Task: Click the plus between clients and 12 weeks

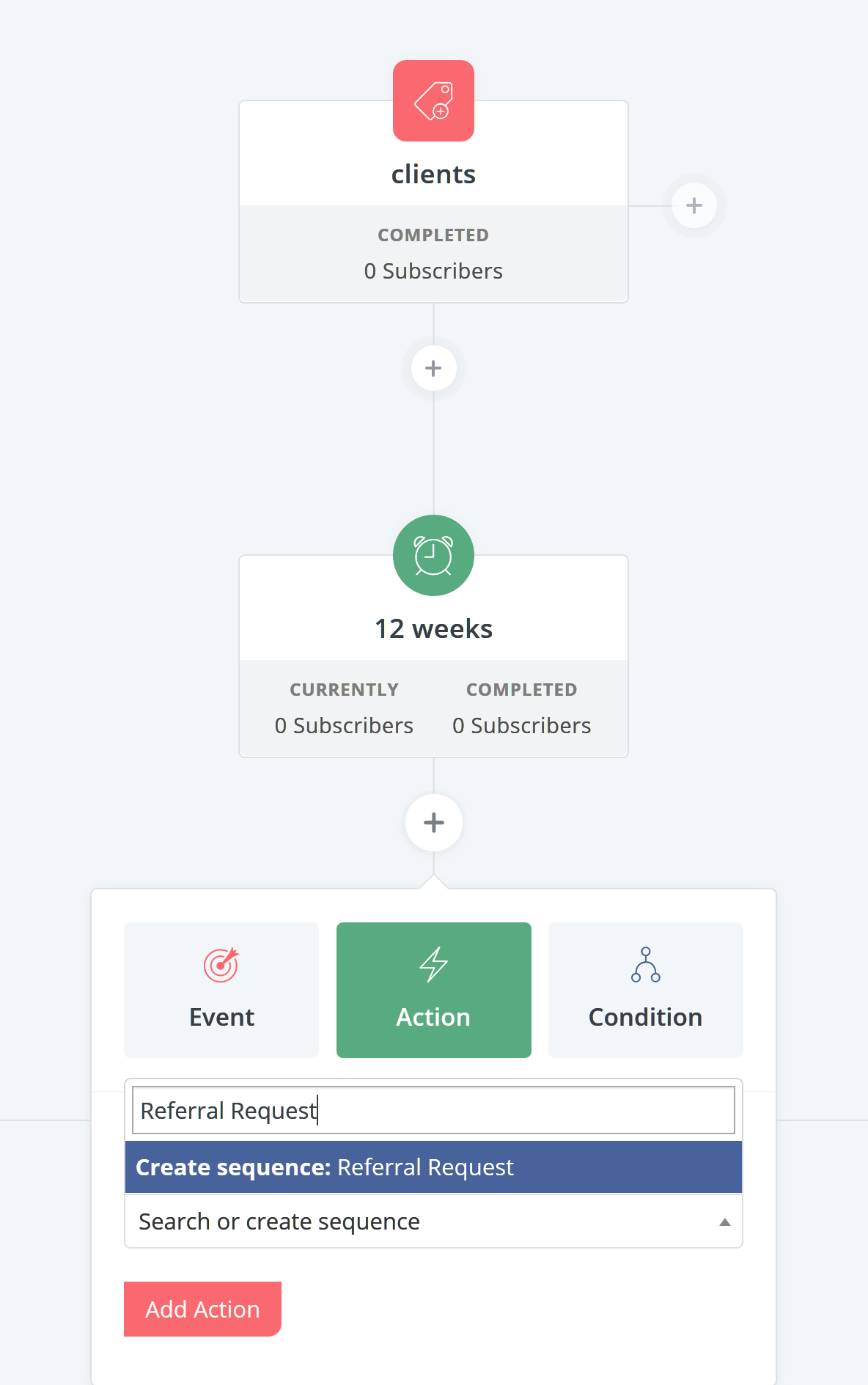Action: coord(433,368)
